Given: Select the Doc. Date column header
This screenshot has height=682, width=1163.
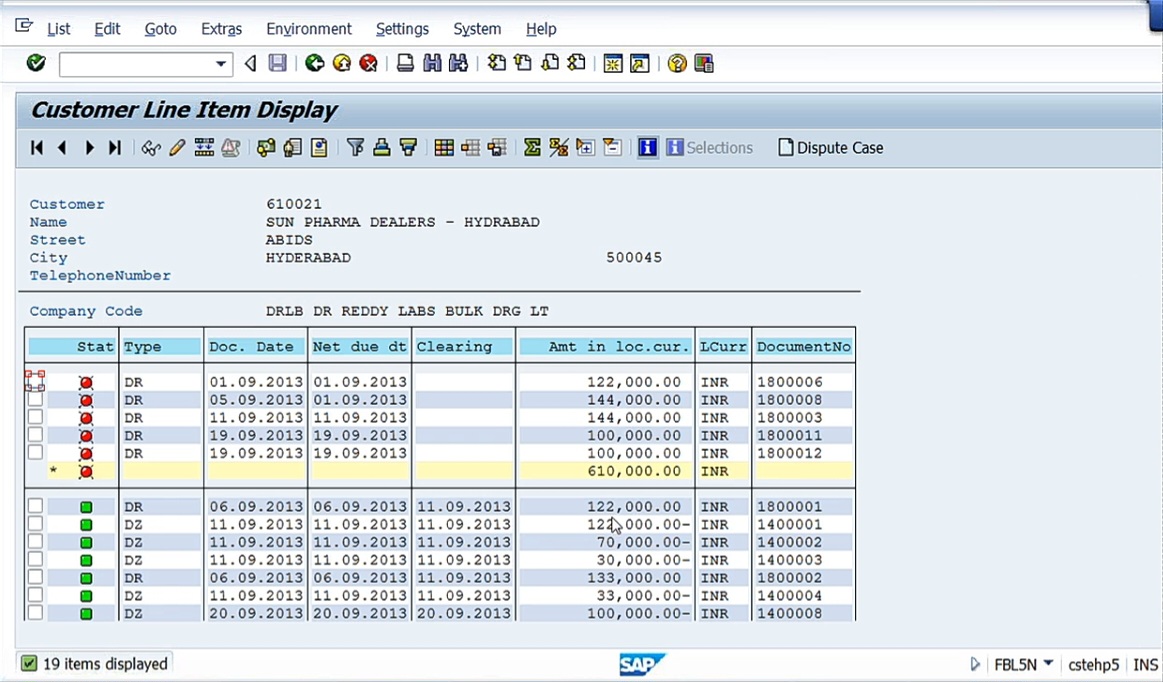Looking at the screenshot, I should [256, 347].
